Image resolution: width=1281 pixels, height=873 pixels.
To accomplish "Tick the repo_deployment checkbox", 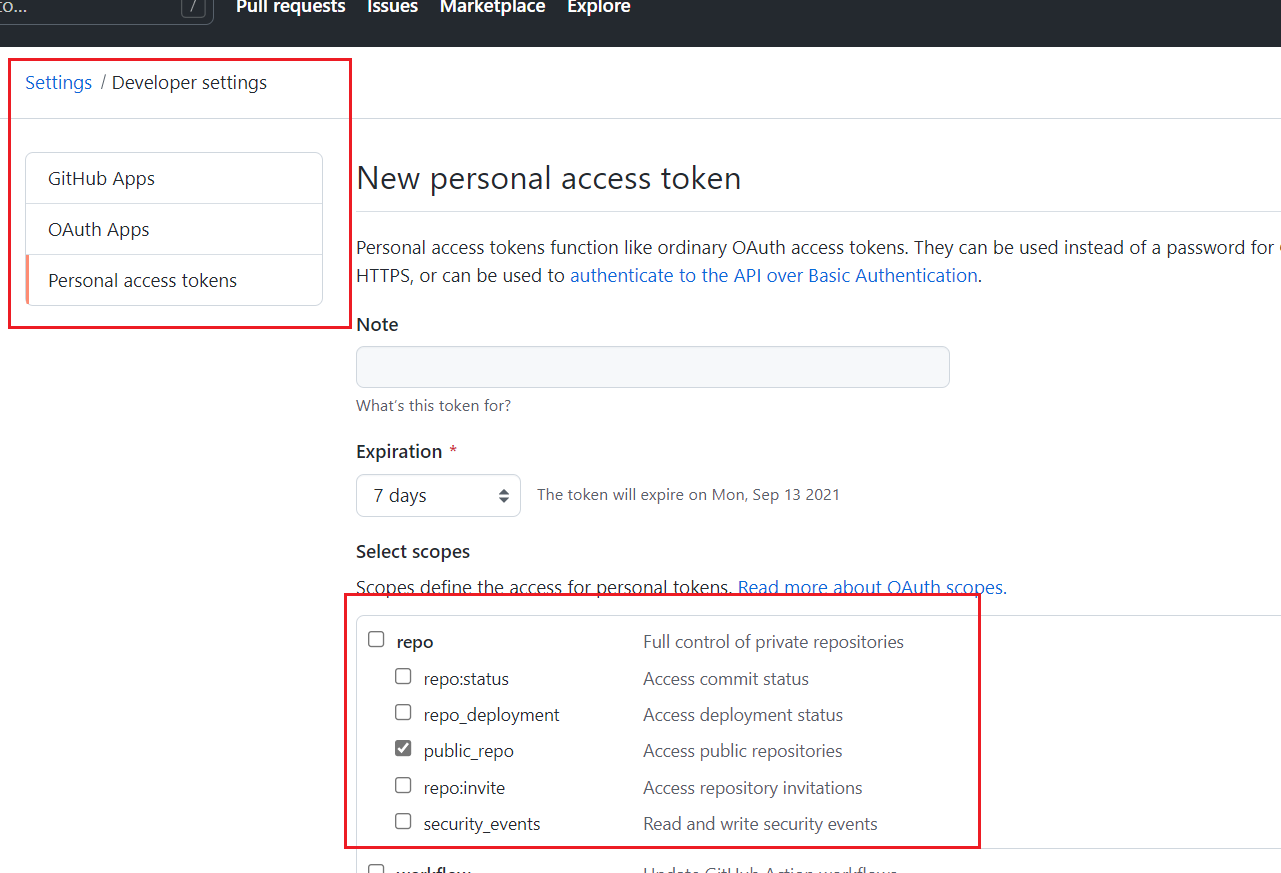I will pos(403,713).
